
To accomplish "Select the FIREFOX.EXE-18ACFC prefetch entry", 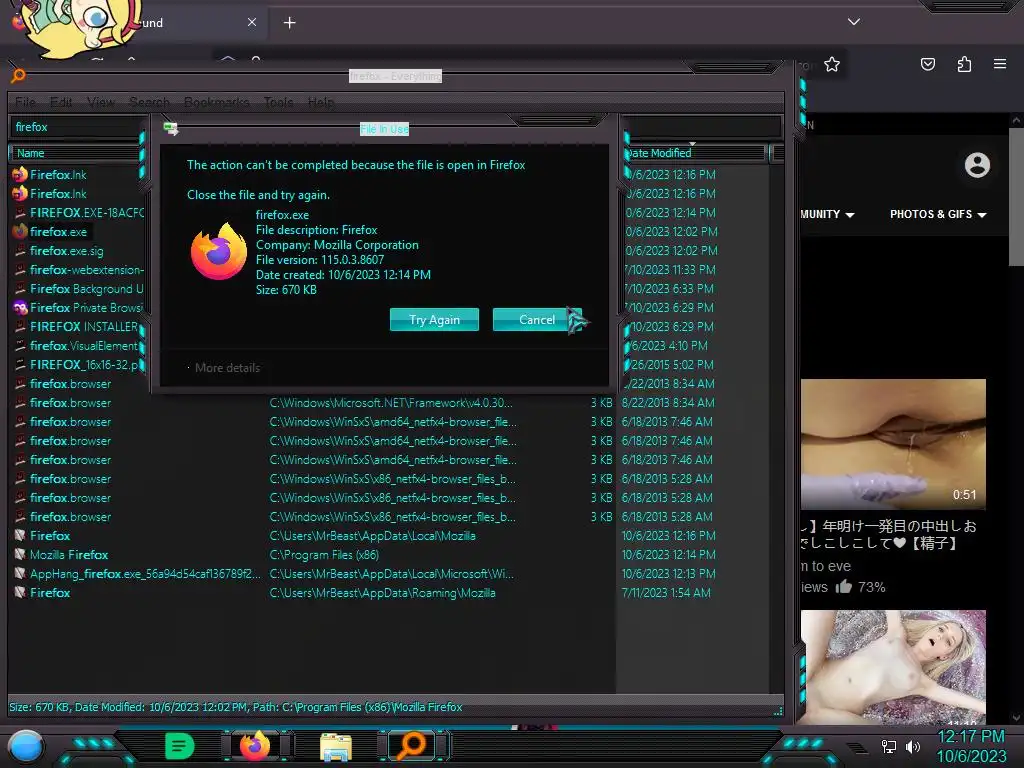I will pyautogui.click(x=86, y=213).
